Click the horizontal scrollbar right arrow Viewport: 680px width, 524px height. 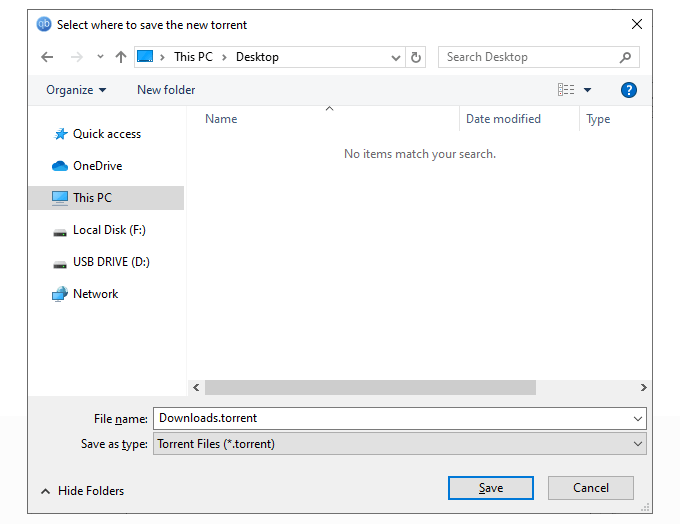pos(644,387)
